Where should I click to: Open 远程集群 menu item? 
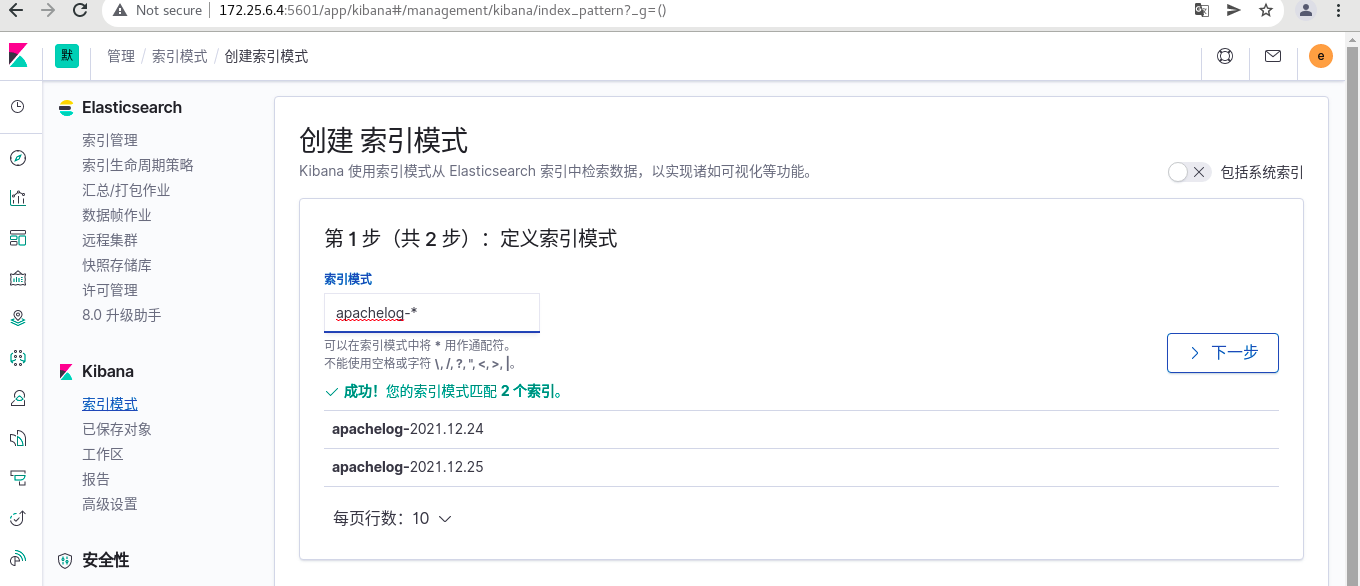click(x=110, y=240)
